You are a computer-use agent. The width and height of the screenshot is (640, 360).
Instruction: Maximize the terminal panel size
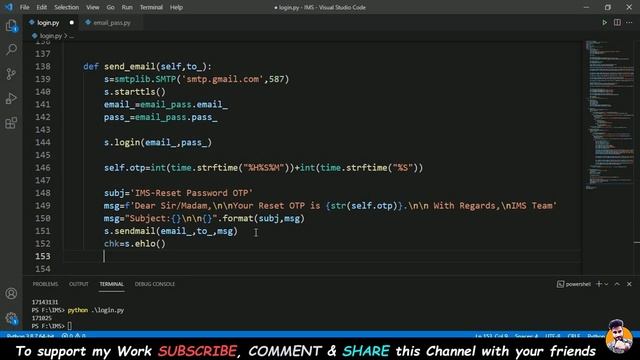(x=617, y=284)
